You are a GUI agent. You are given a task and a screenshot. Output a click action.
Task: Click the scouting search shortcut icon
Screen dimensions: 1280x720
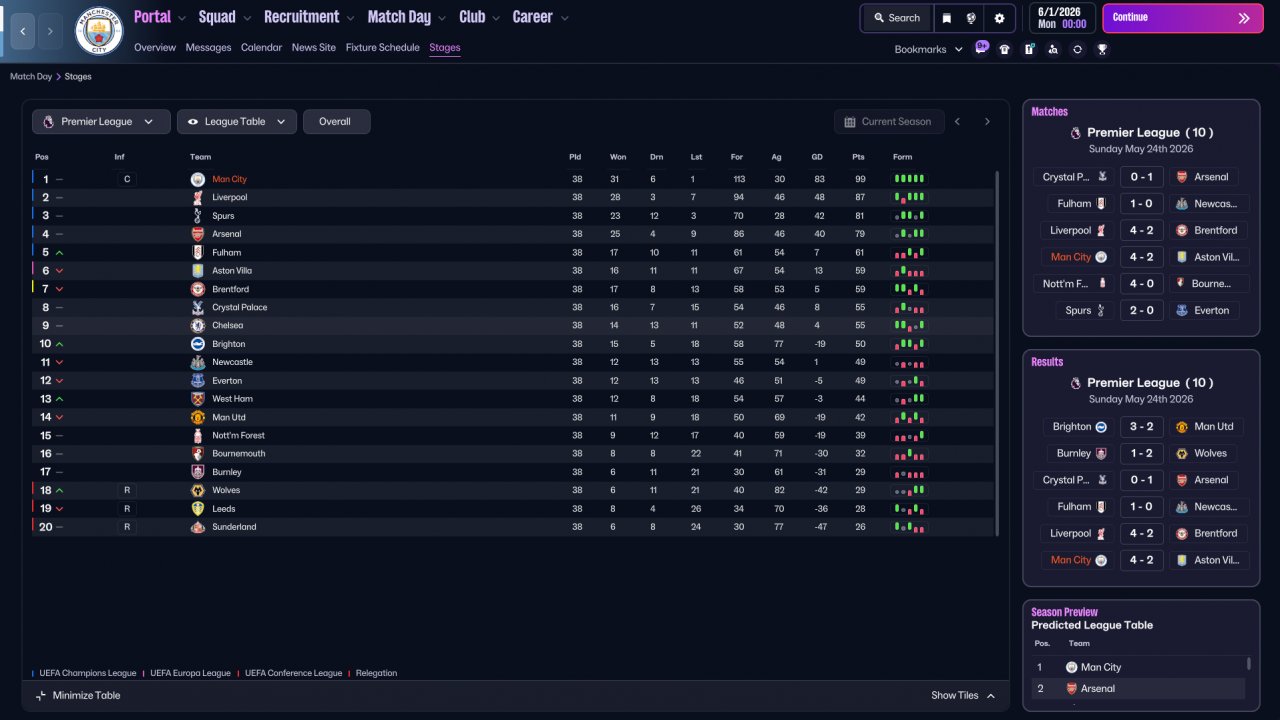coord(1053,49)
